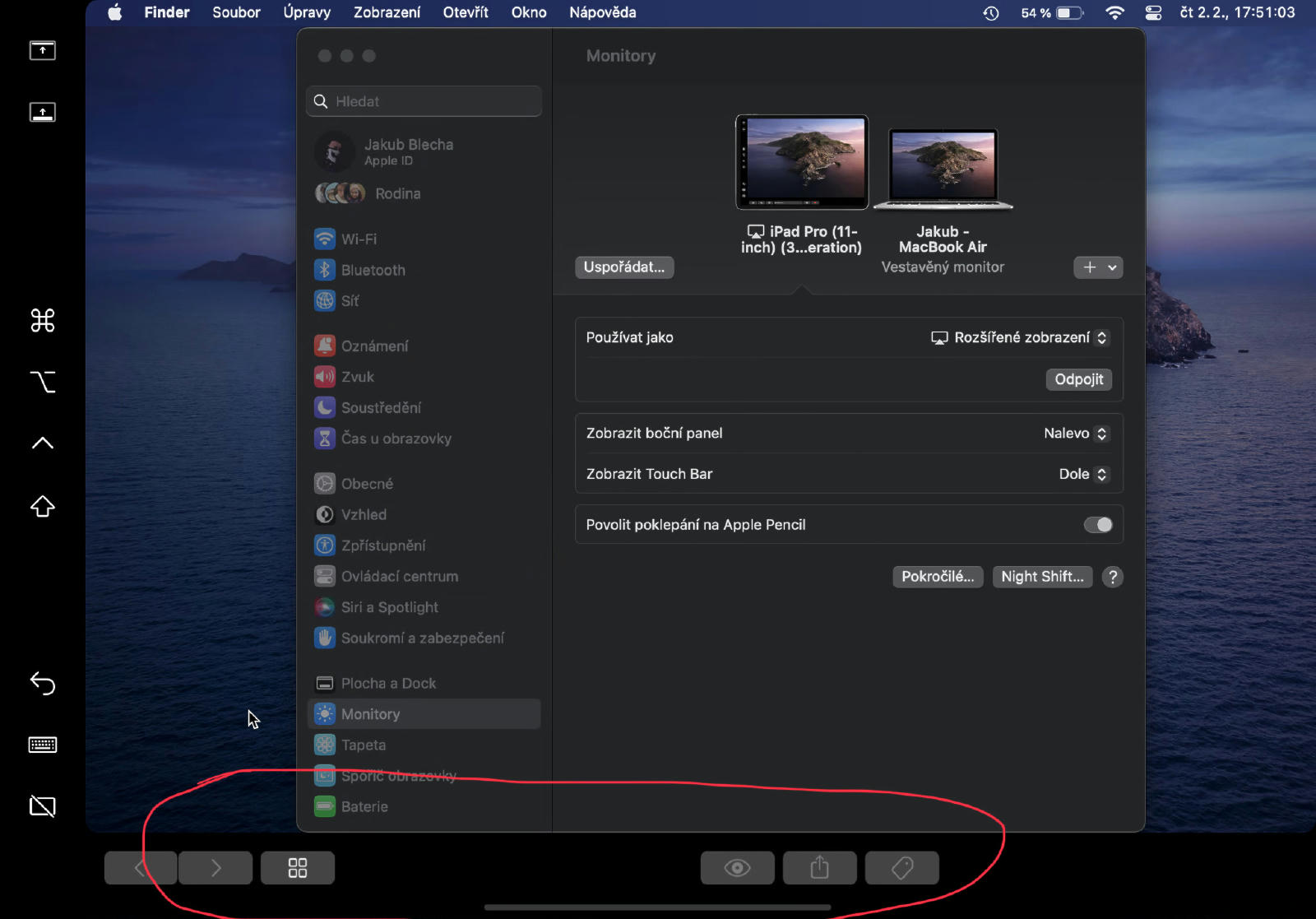Open the Soubor menu

coord(236,12)
